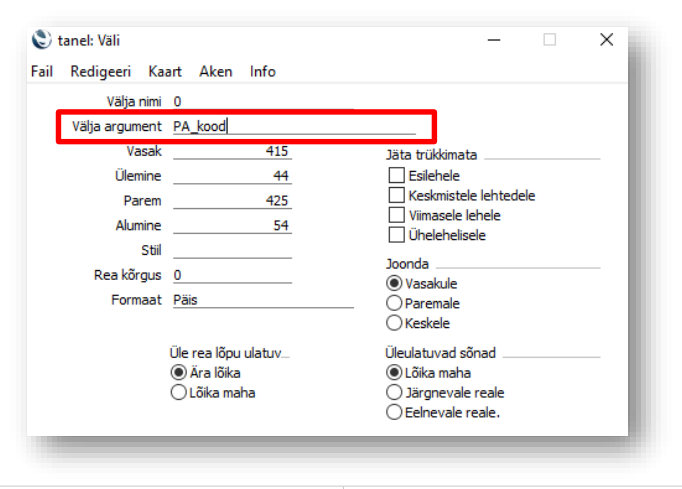Screen dimensions: 682x489
Task: Minimize the tanel: Väli window
Action: point(494,40)
